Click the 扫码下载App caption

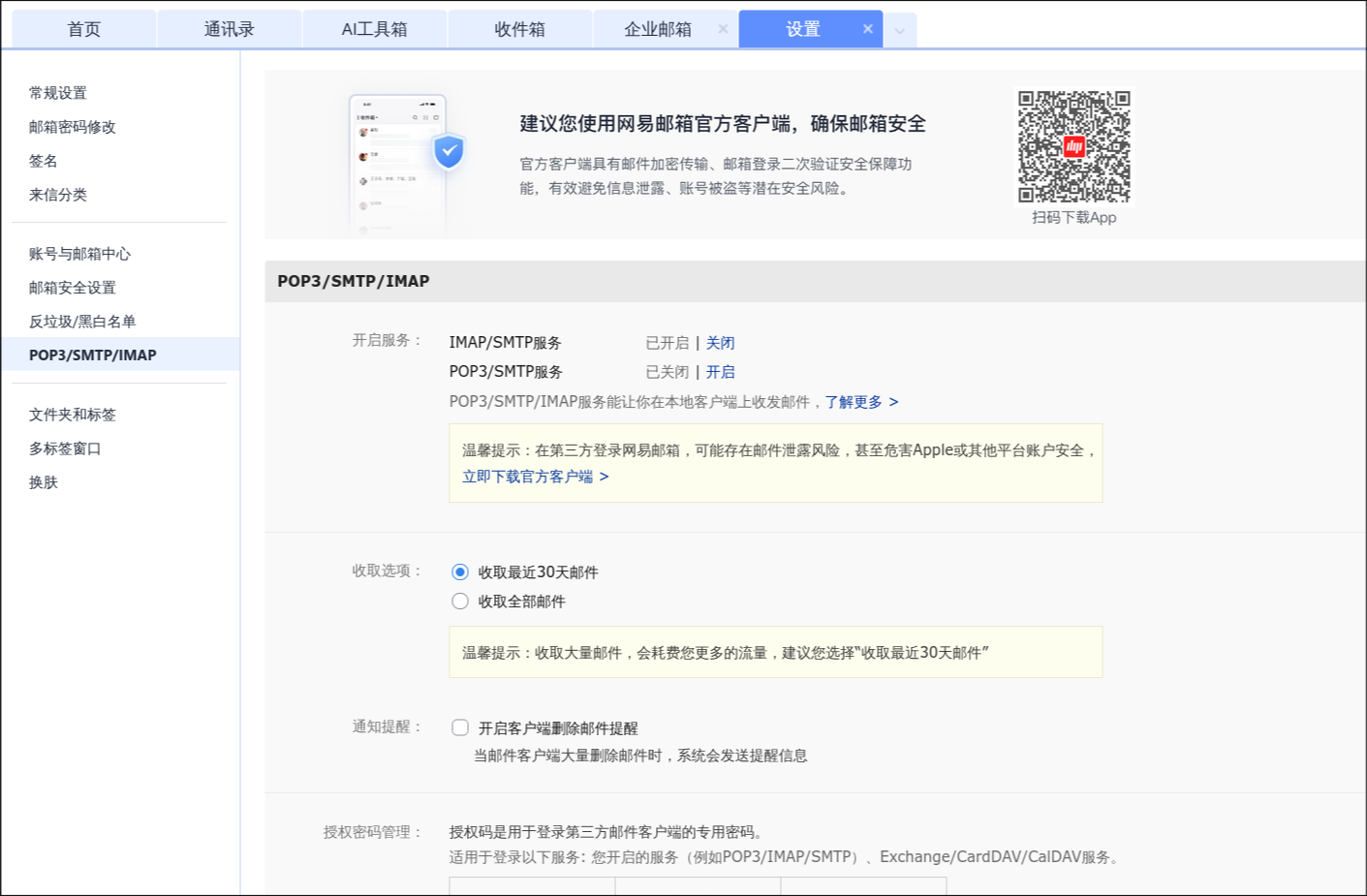(1073, 218)
